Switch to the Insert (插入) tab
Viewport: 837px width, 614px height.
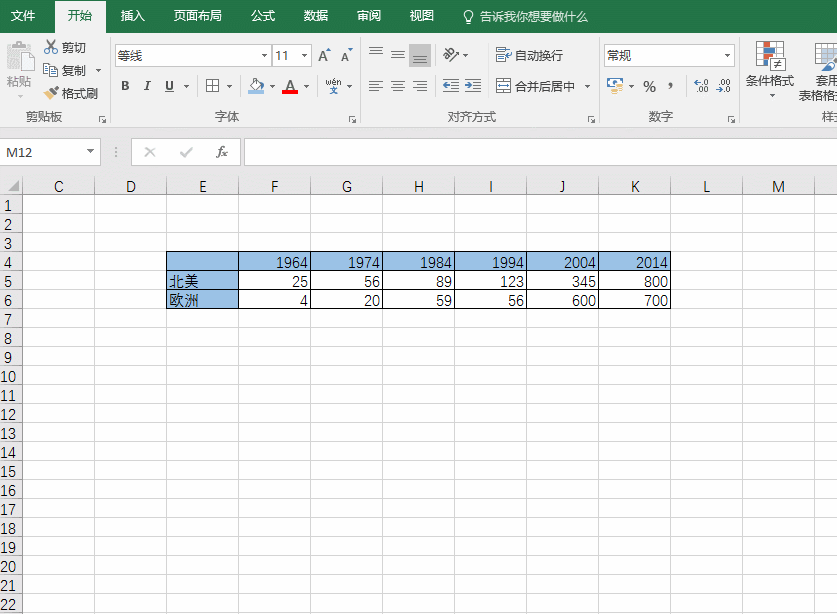pos(132,16)
